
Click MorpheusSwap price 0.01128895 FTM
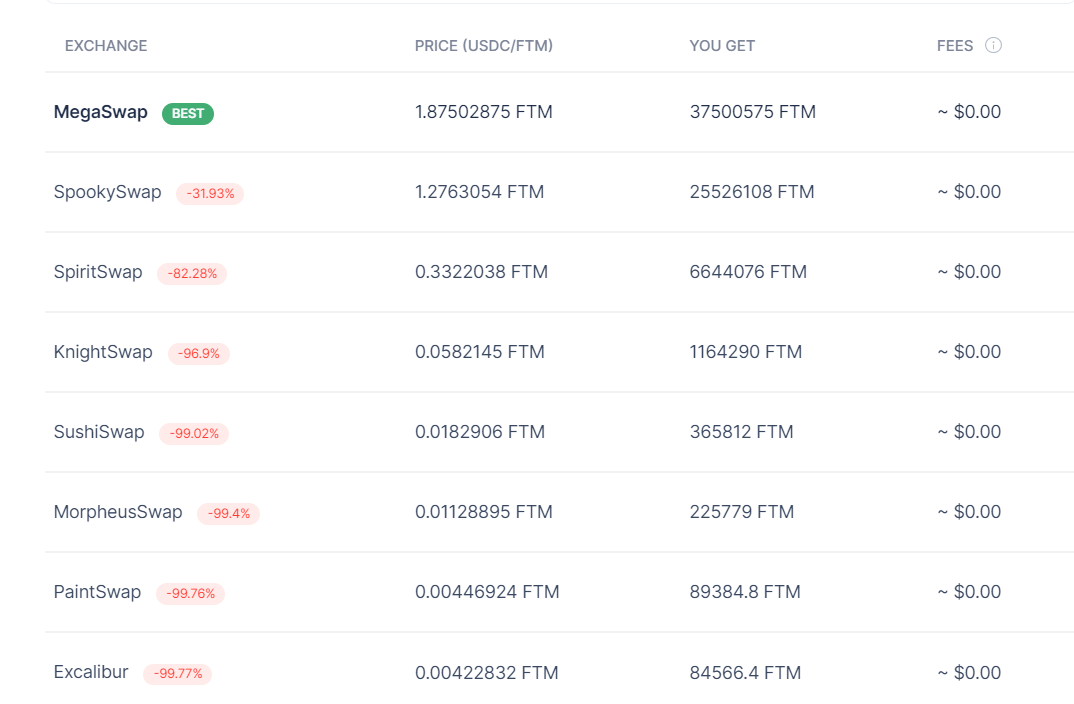point(484,512)
